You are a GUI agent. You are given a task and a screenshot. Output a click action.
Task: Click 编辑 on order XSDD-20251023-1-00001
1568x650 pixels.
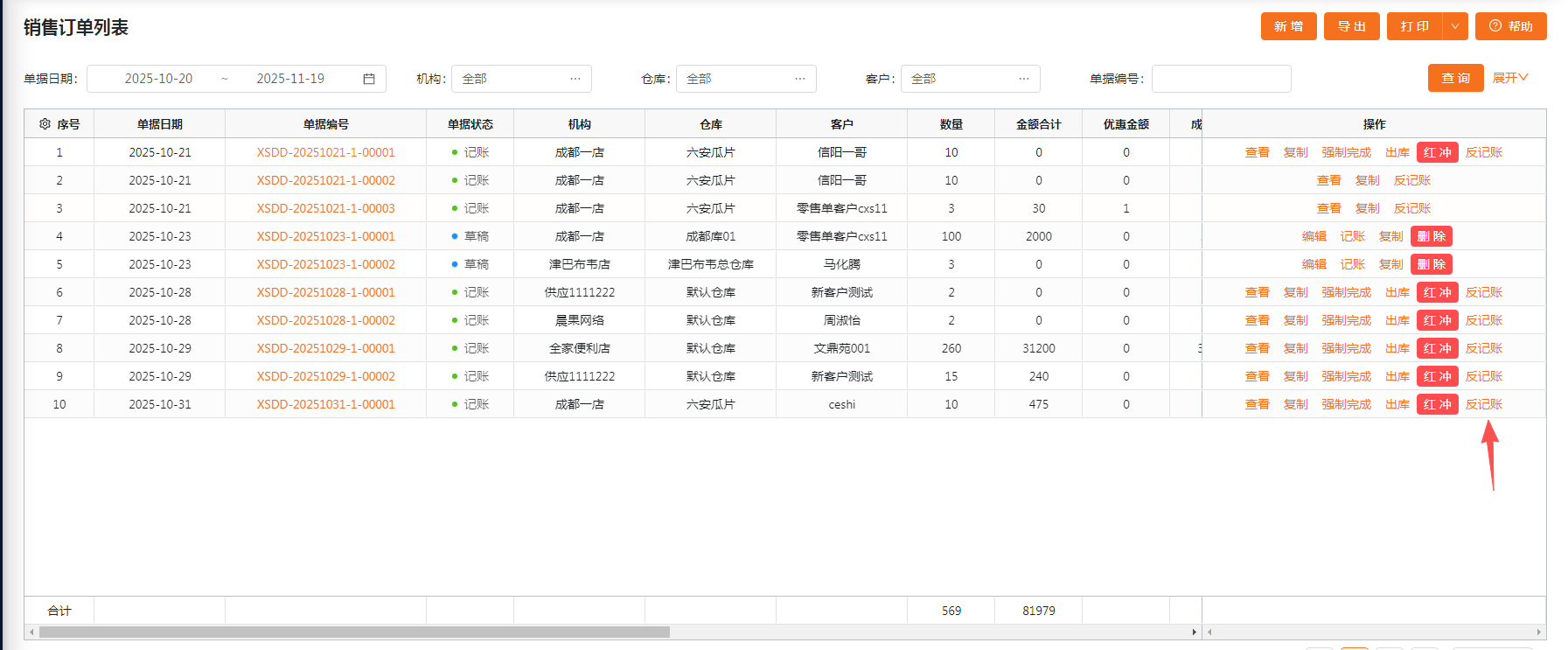pos(1314,236)
